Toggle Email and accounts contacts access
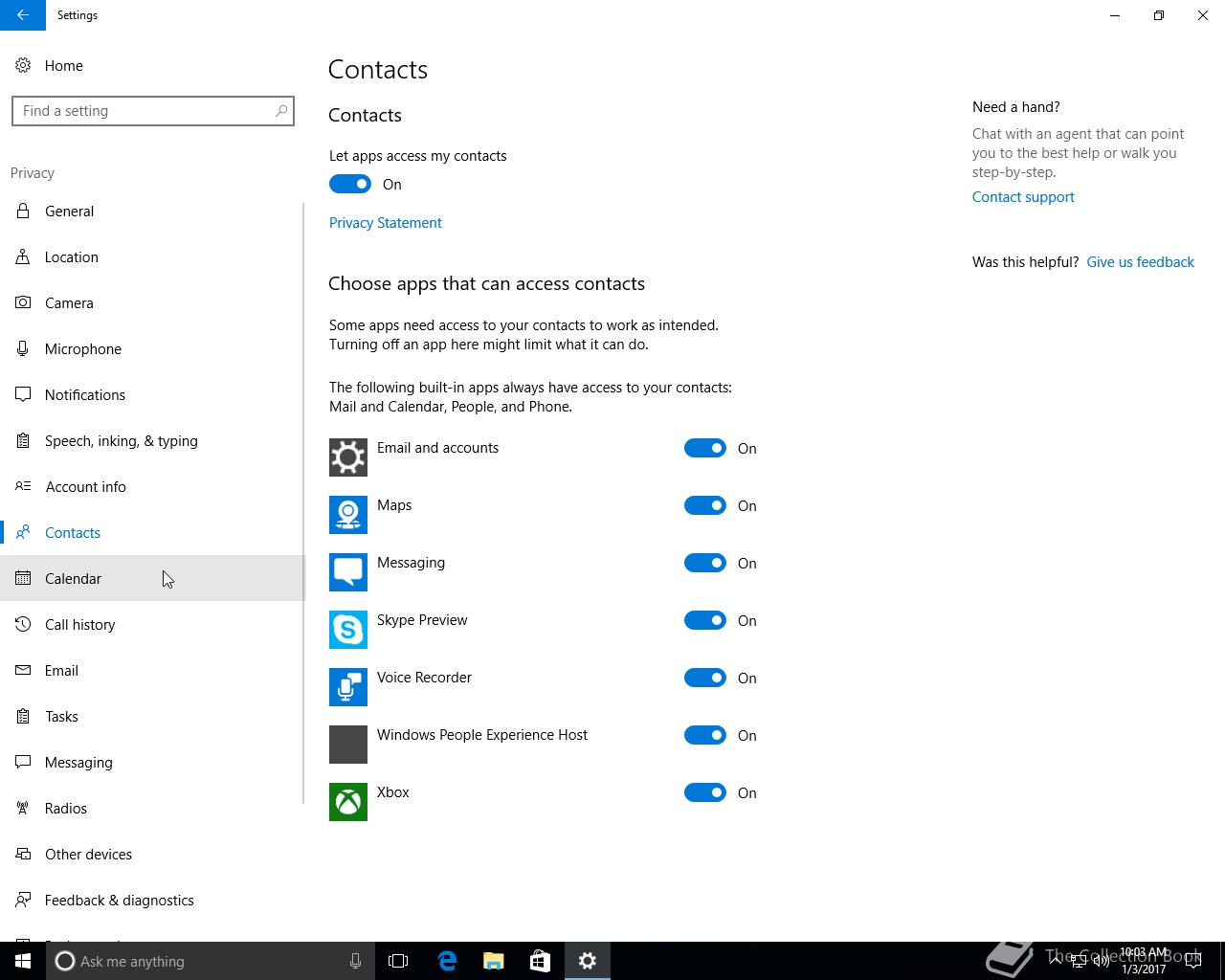 pyautogui.click(x=705, y=448)
